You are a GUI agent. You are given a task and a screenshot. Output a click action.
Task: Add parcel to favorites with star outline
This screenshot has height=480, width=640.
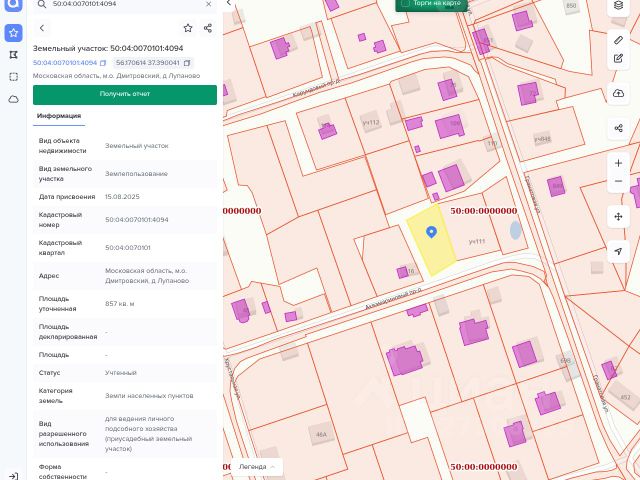click(188, 28)
